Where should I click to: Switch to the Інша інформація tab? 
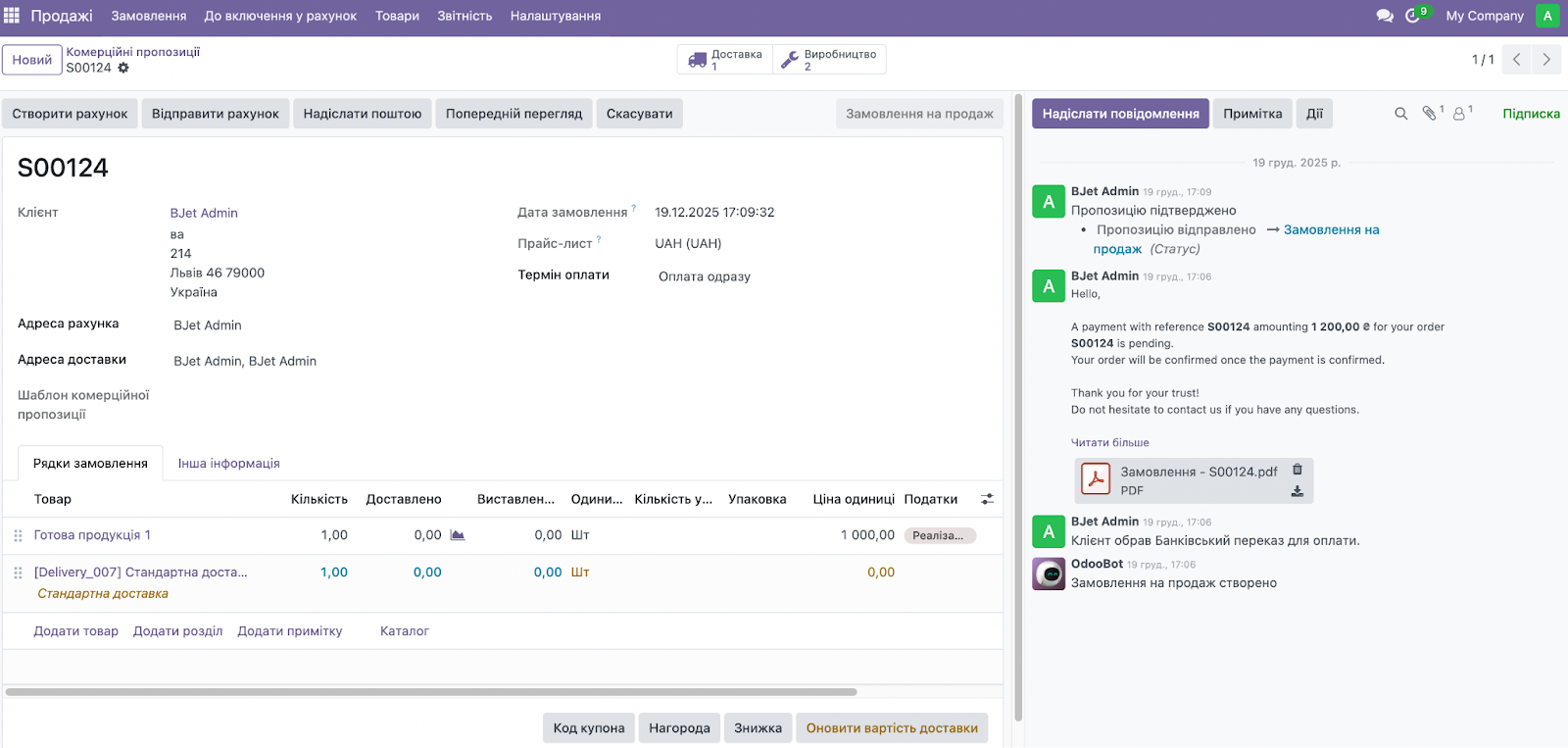pos(228,464)
